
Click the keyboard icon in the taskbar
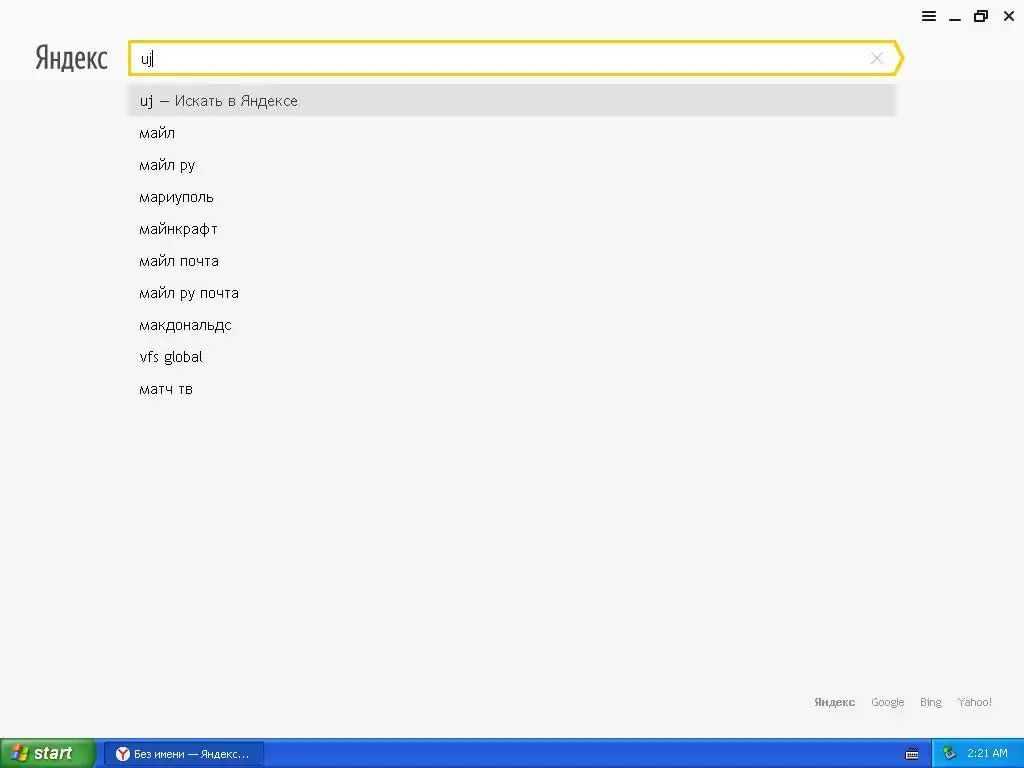click(x=912, y=754)
